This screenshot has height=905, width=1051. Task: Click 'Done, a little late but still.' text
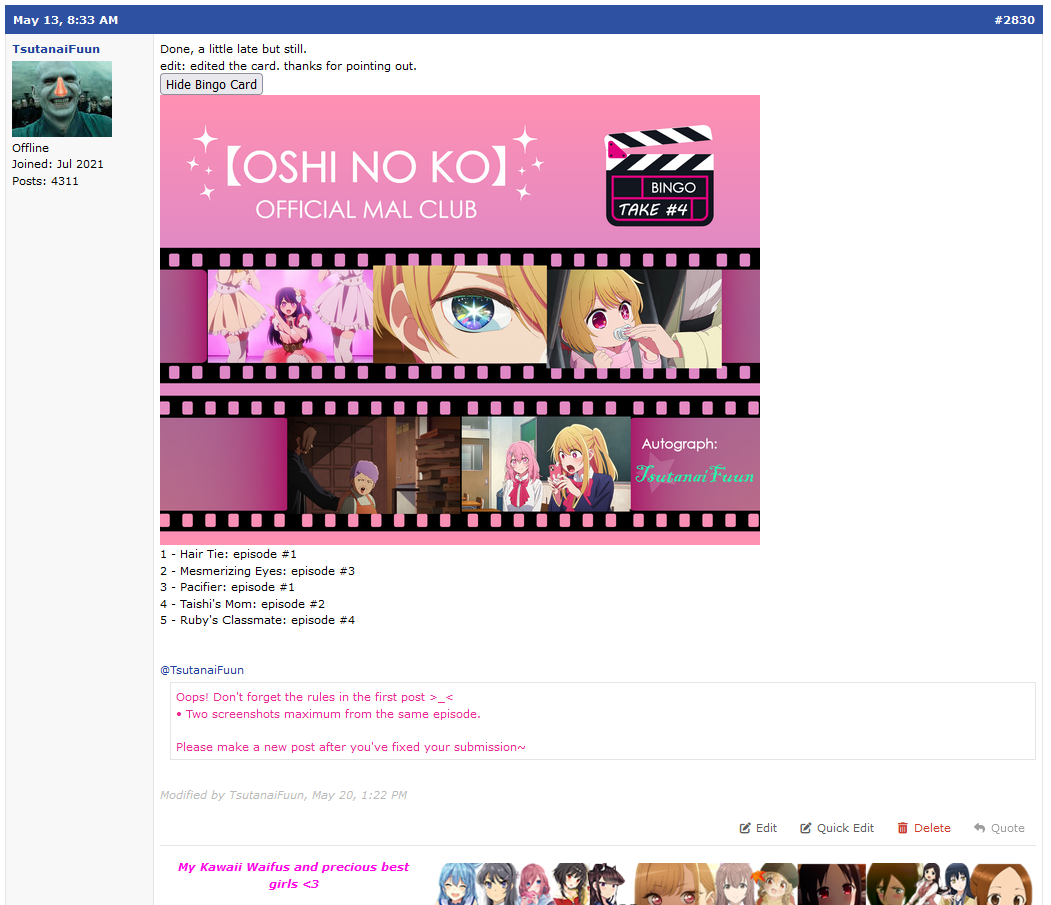click(233, 49)
